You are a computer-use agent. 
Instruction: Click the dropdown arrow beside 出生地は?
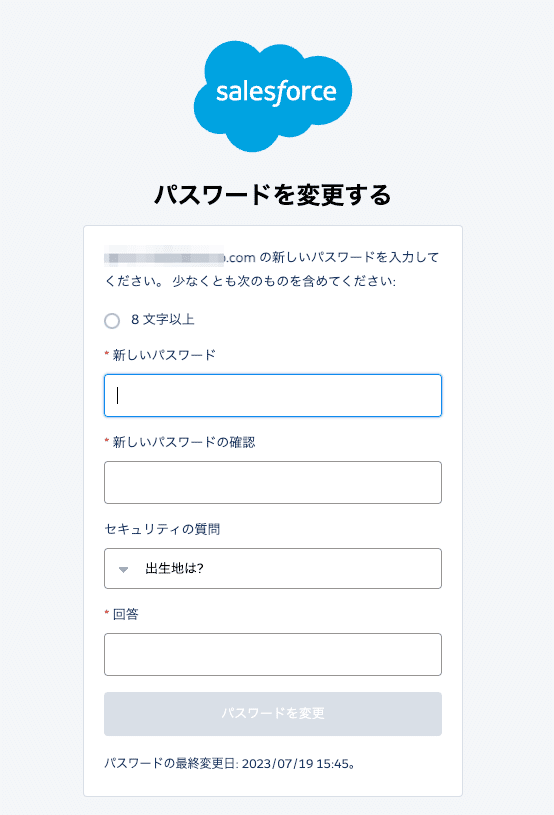tap(123, 570)
